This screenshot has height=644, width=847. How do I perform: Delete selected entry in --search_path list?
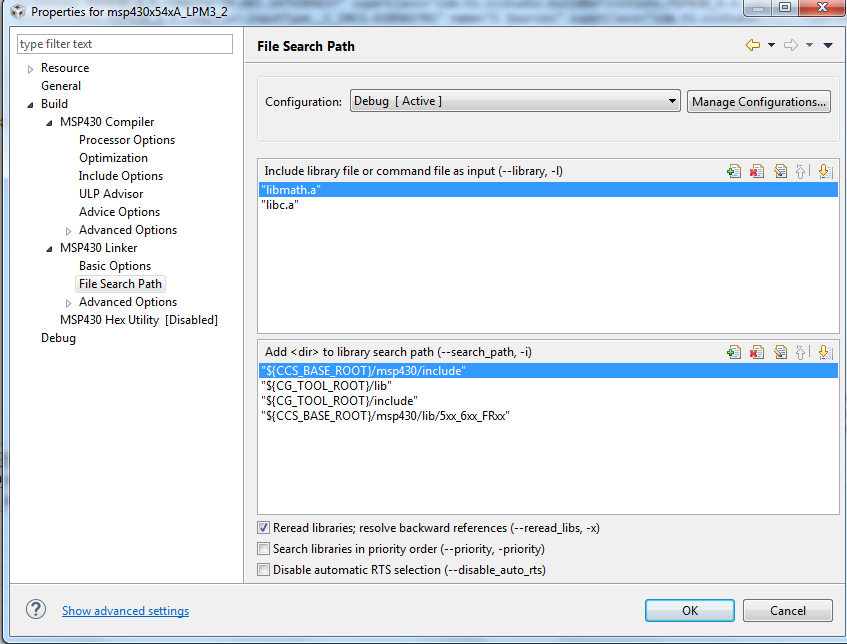(x=757, y=353)
